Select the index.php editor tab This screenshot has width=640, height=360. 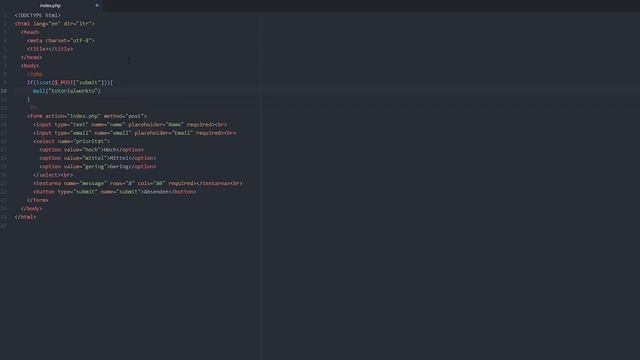(x=51, y=6)
